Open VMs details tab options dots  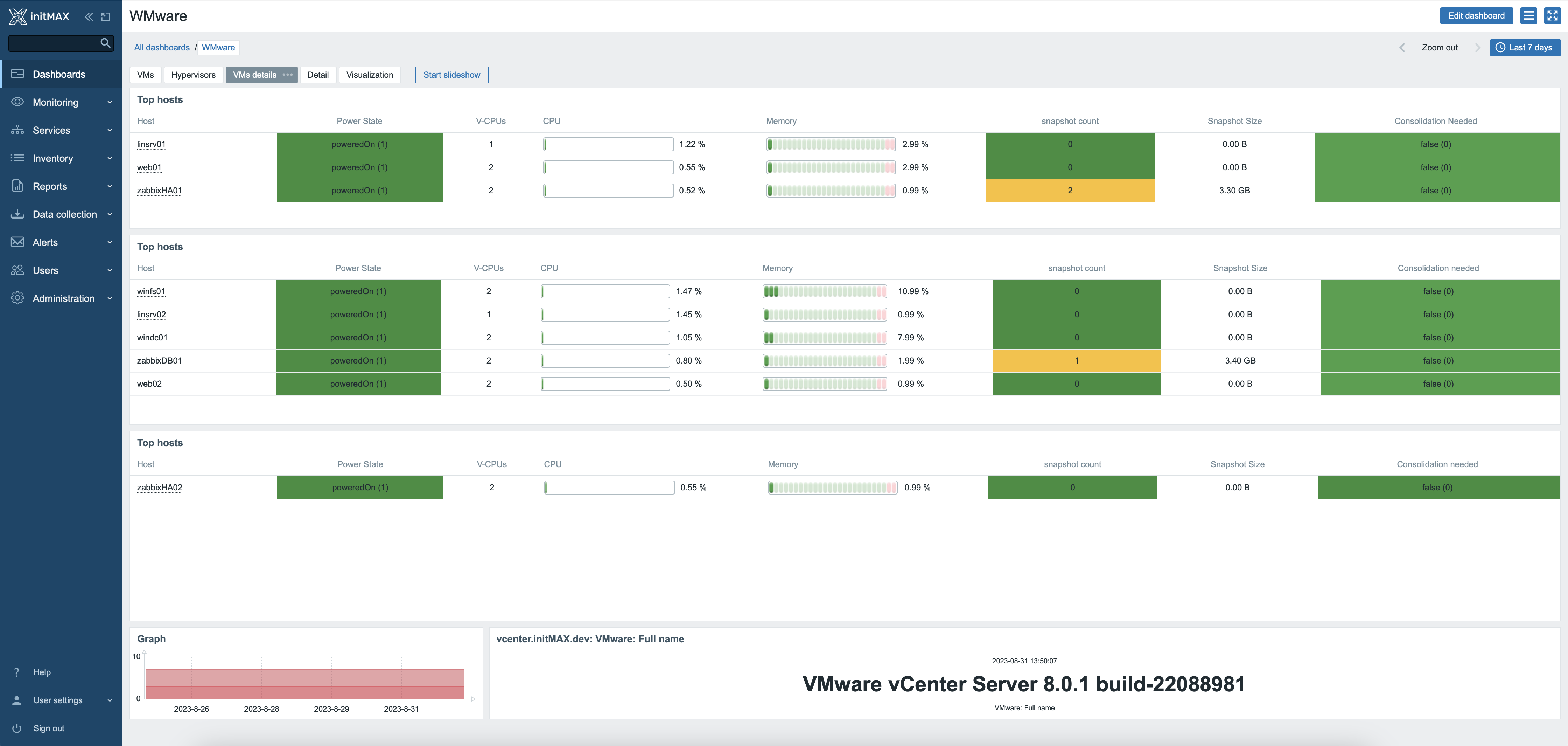[x=288, y=75]
